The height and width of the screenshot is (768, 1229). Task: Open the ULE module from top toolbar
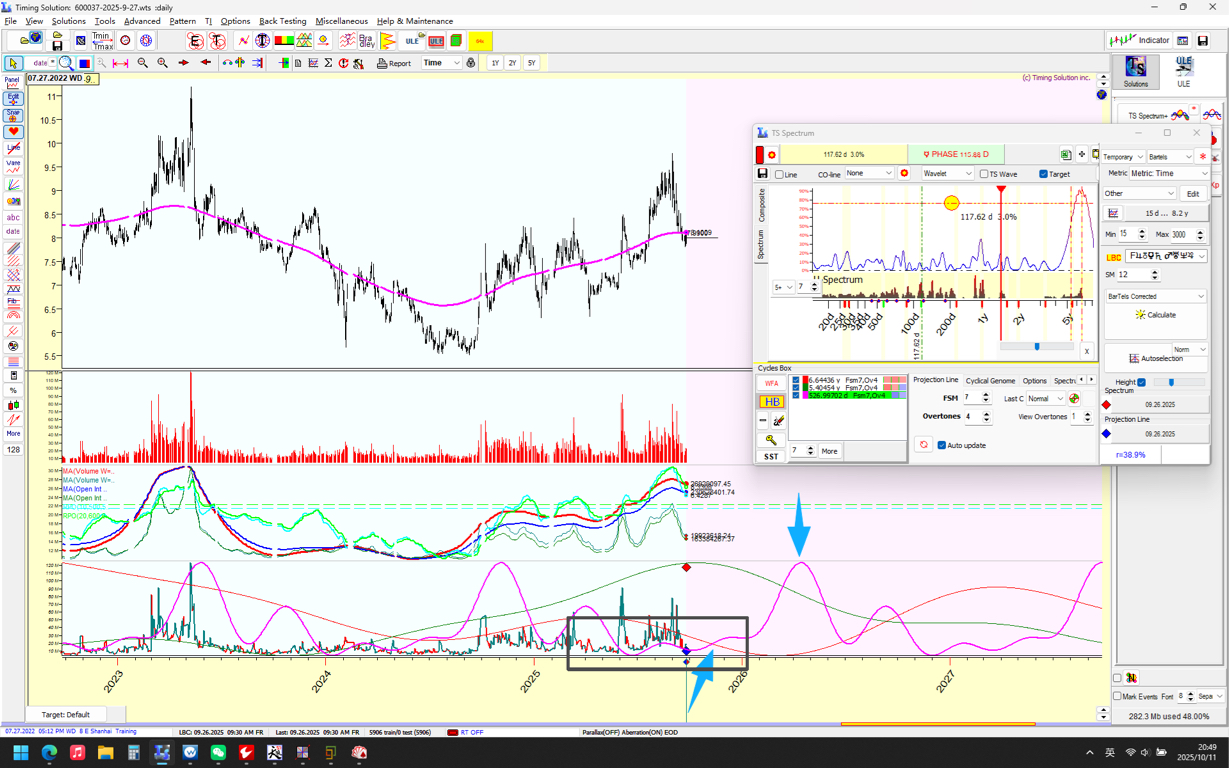tap(411, 41)
